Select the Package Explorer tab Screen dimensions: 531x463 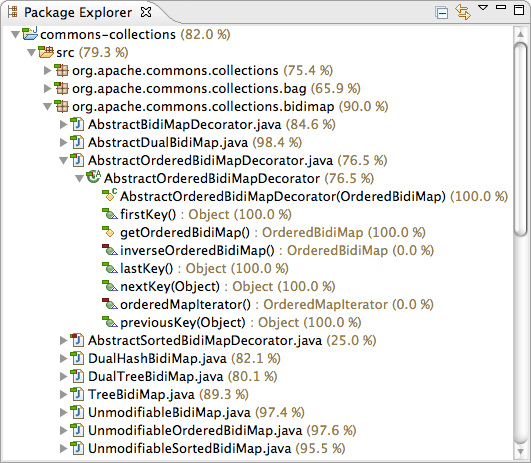(x=78, y=13)
